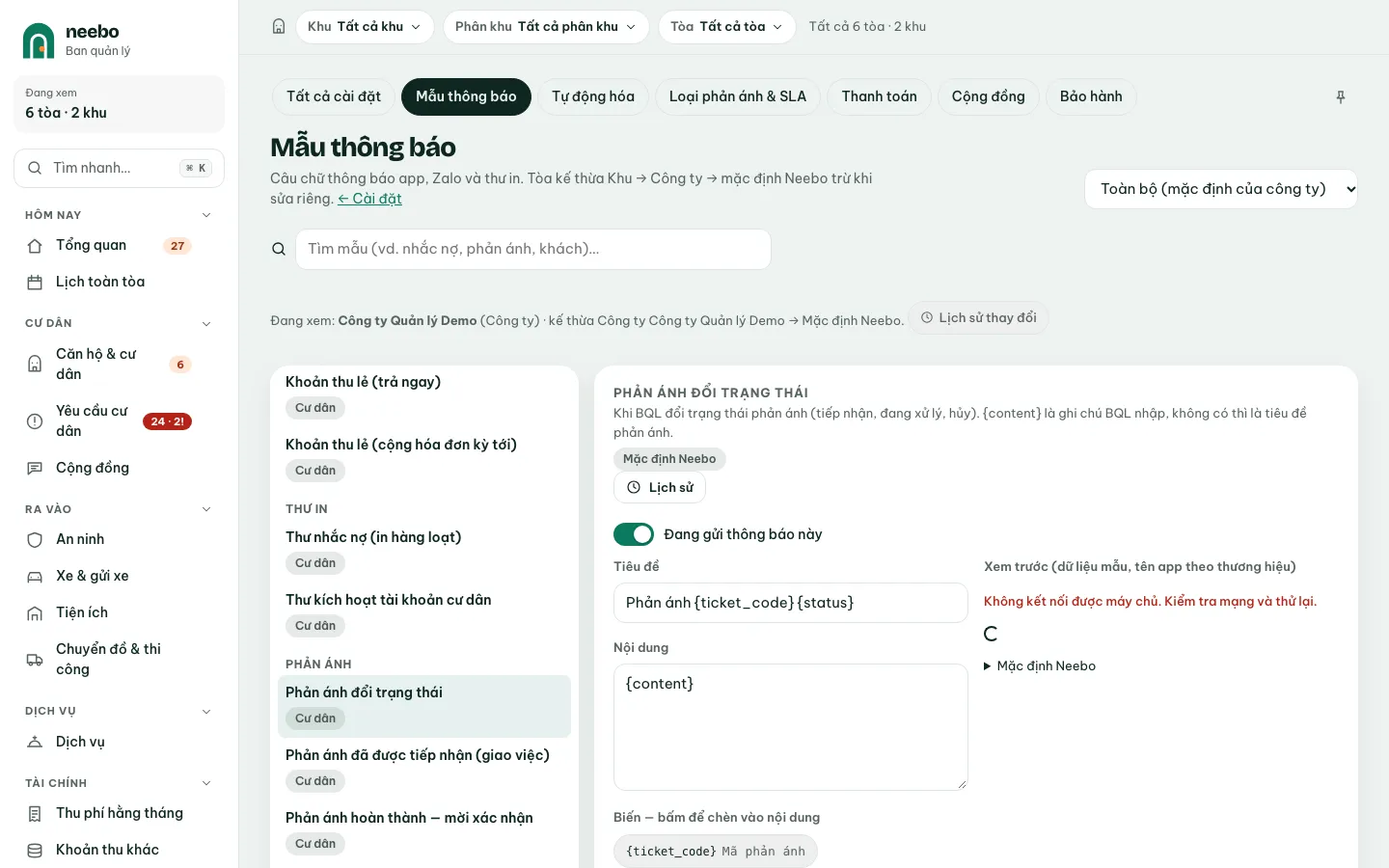Screen dimensions: 1389x868
Task: Switch to the Tự động hóa tab
Action: (x=593, y=96)
